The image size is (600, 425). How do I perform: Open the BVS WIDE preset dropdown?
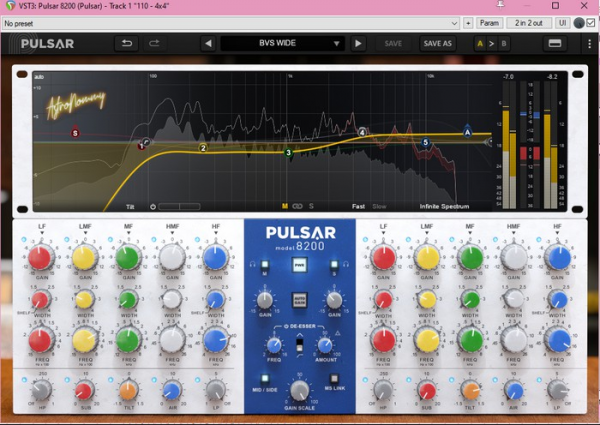[282, 43]
